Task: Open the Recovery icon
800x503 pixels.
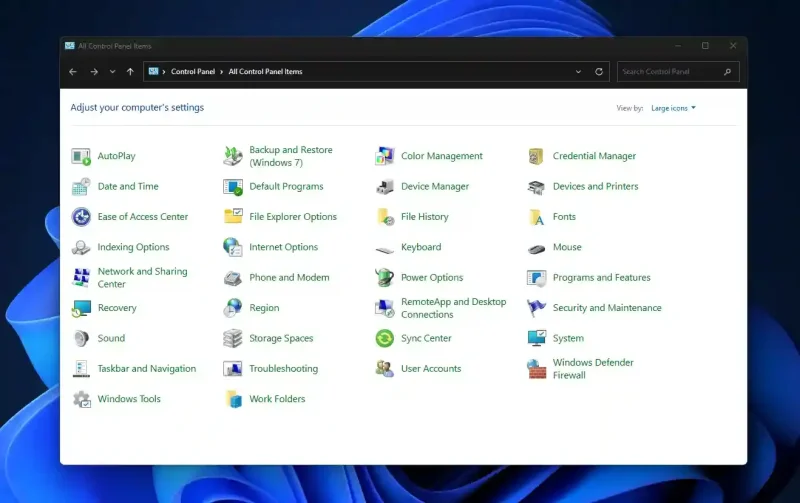Action: pyautogui.click(x=81, y=308)
